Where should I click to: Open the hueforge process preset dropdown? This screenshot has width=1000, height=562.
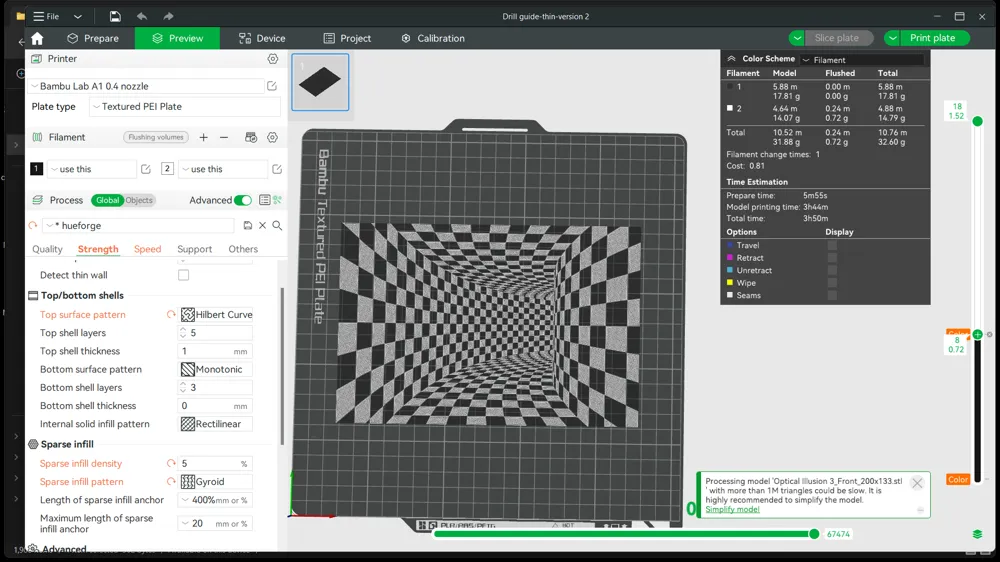click(x=139, y=225)
